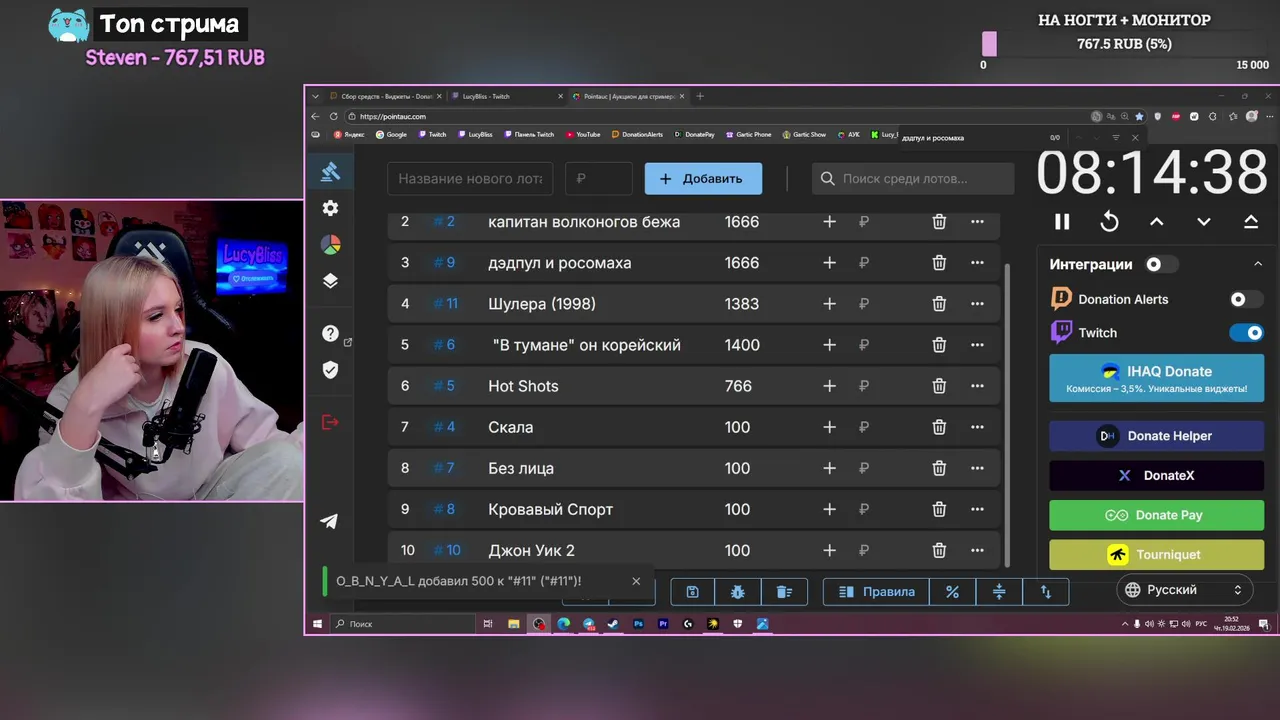
Task: Open the layers stack icon in sidebar
Action: pos(330,281)
